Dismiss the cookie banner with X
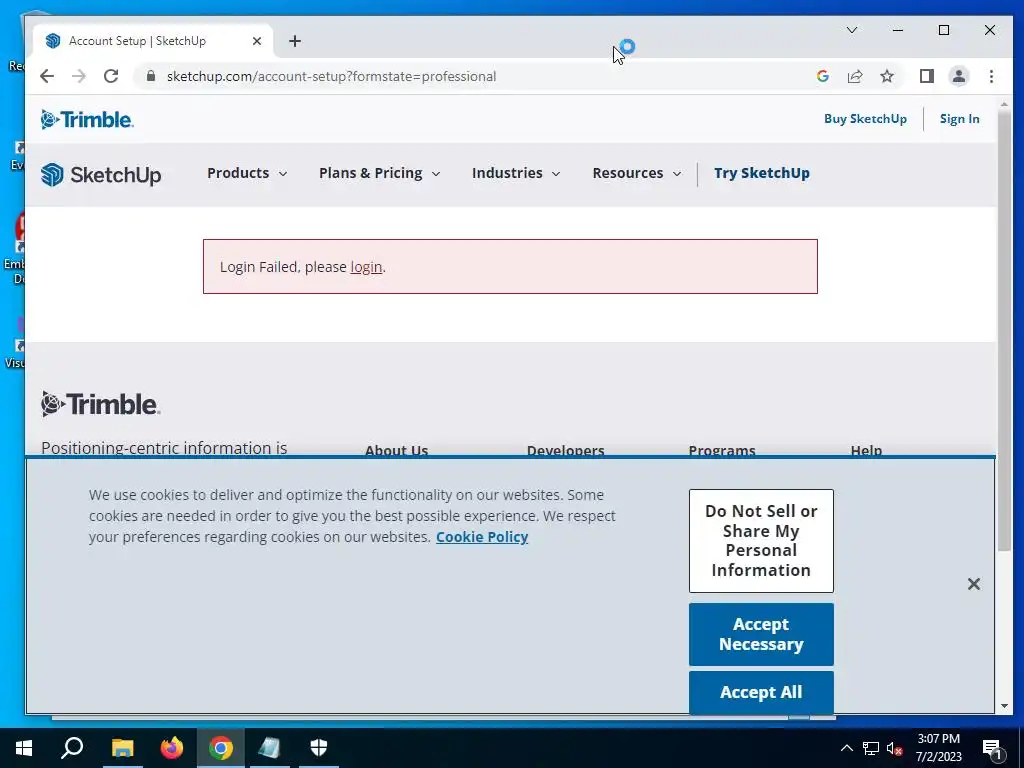The image size is (1024, 768). point(974,584)
